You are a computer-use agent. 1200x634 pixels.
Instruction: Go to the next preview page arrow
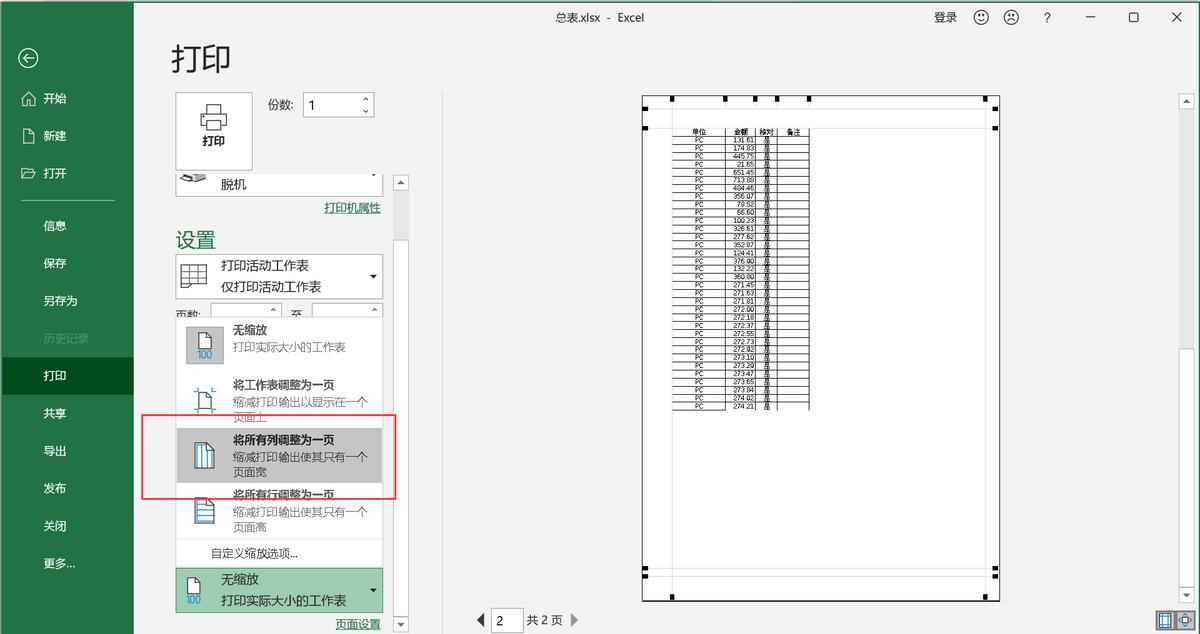point(575,620)
